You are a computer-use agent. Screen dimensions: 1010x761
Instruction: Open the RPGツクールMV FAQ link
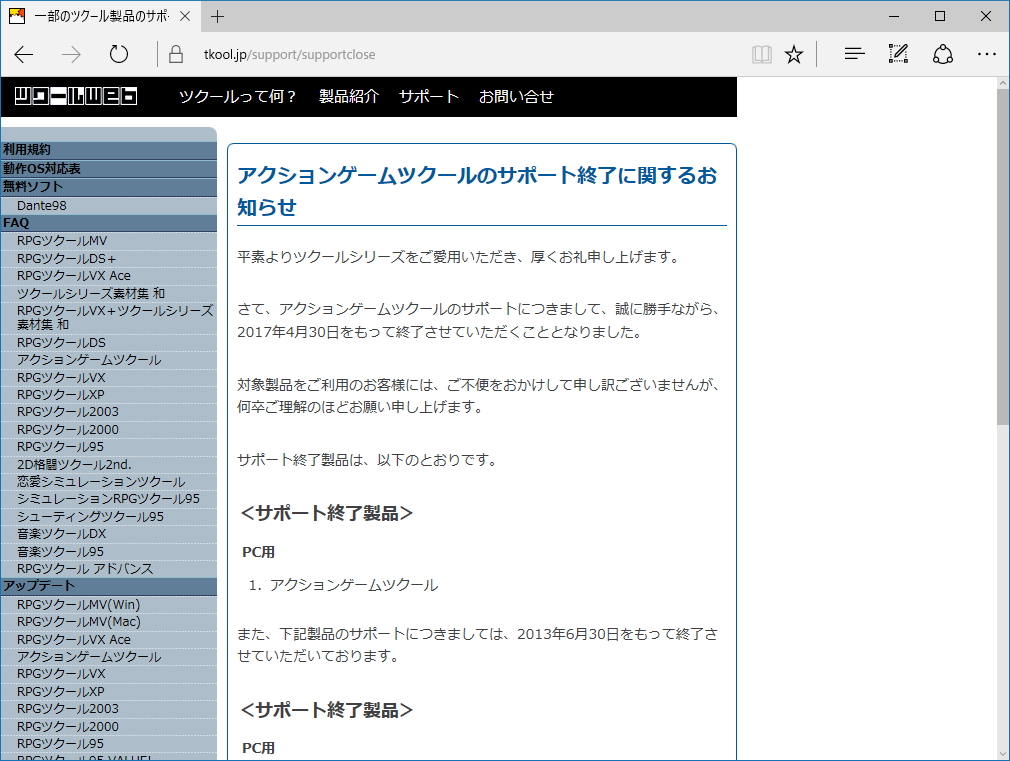pos(62,240)
